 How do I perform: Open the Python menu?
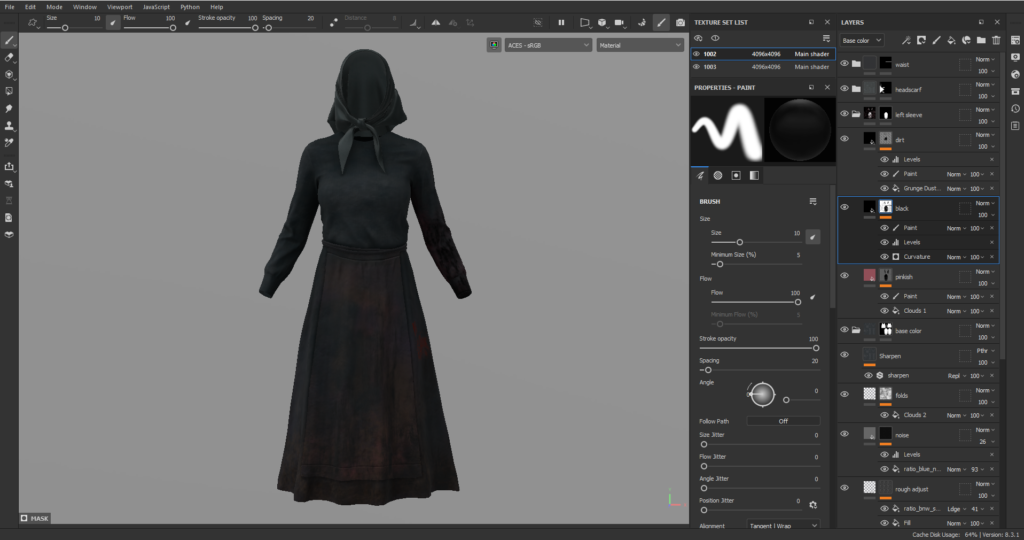190,6
